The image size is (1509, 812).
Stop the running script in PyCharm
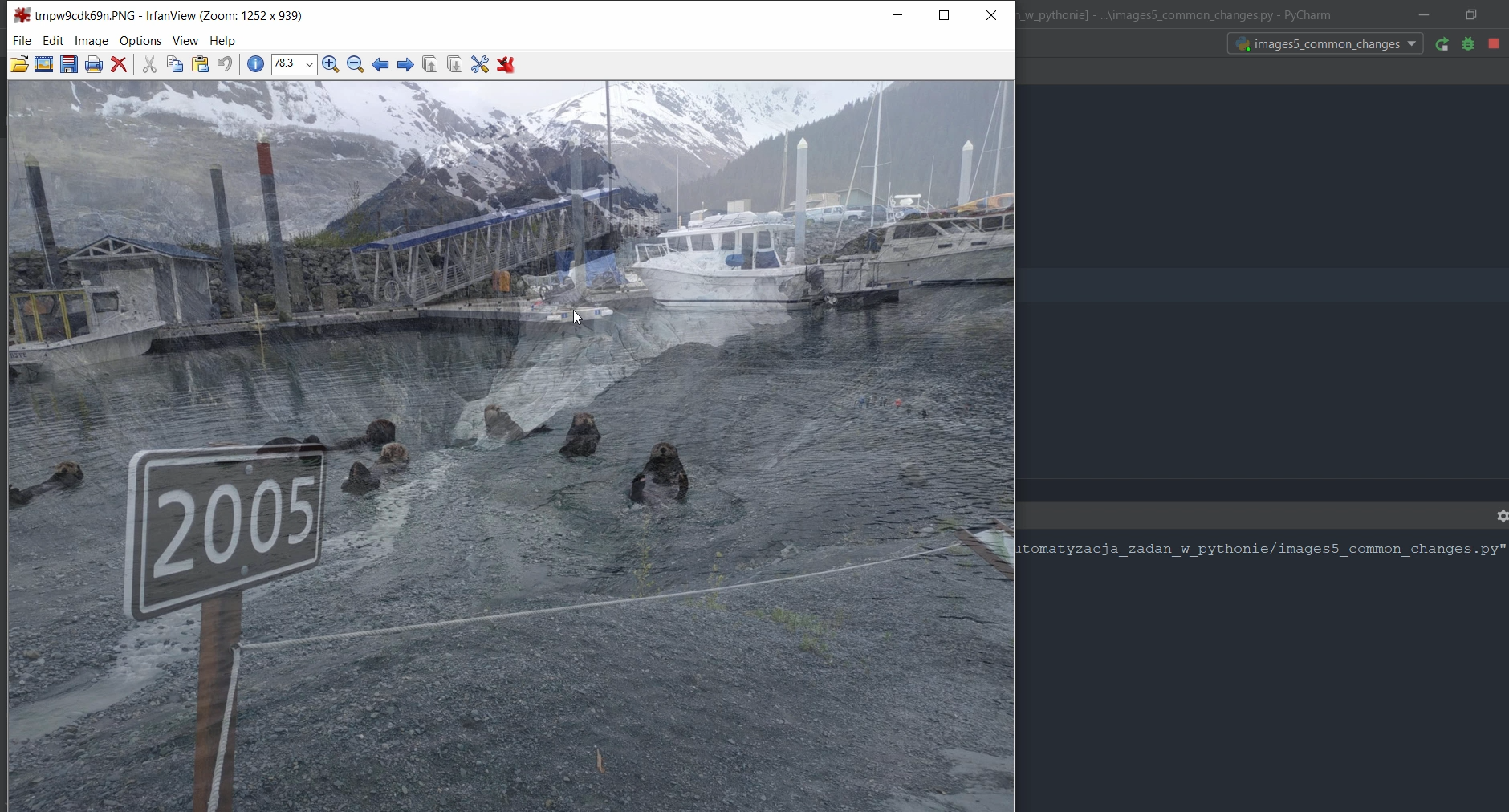1494,44
